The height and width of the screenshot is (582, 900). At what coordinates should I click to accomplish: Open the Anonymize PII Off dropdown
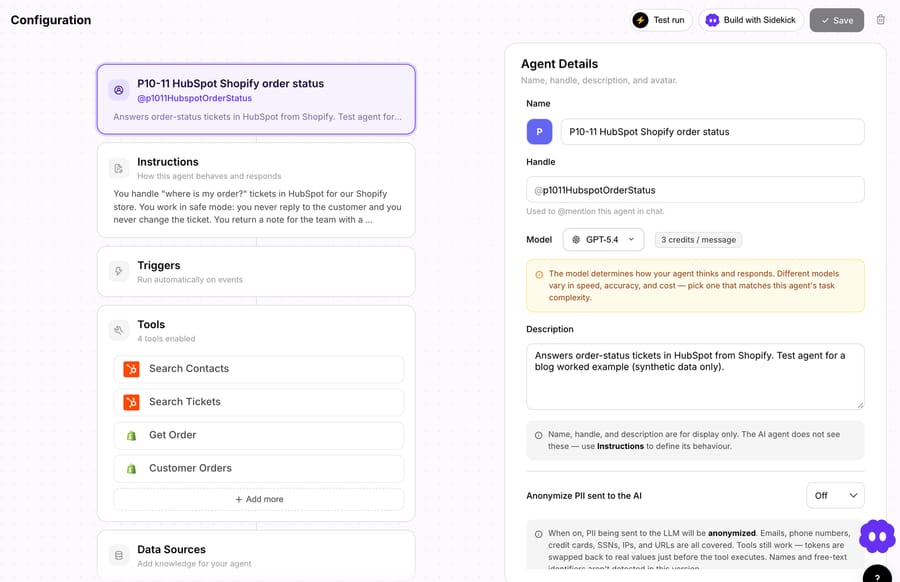pyautogui.click(x=835, y=495)
